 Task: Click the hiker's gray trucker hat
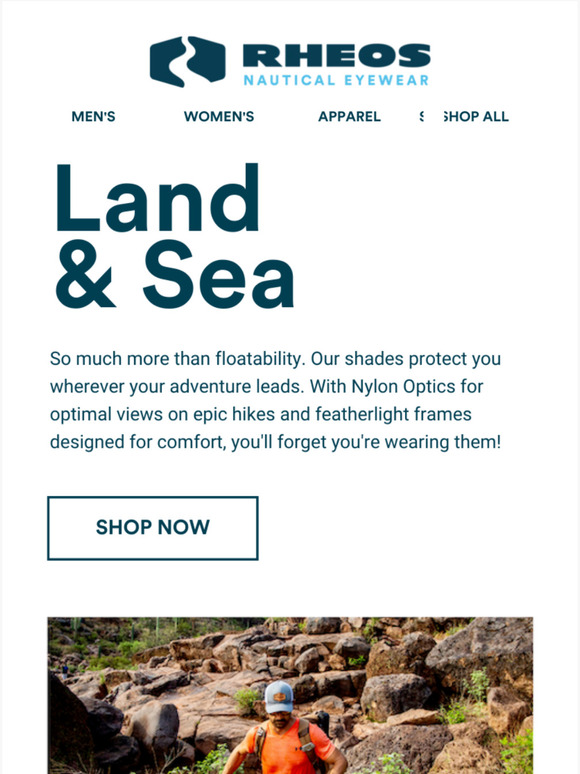pyautogui.click(x=278, y=697)
